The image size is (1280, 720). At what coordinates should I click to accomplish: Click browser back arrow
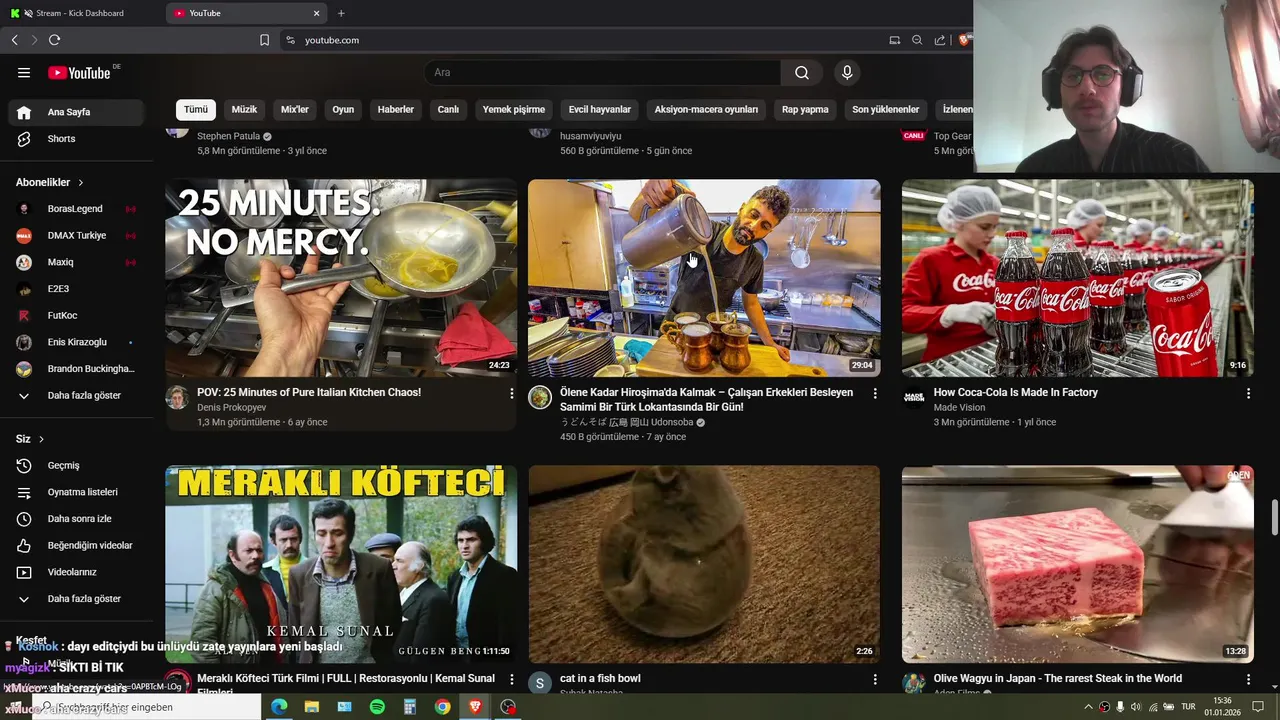14,40
